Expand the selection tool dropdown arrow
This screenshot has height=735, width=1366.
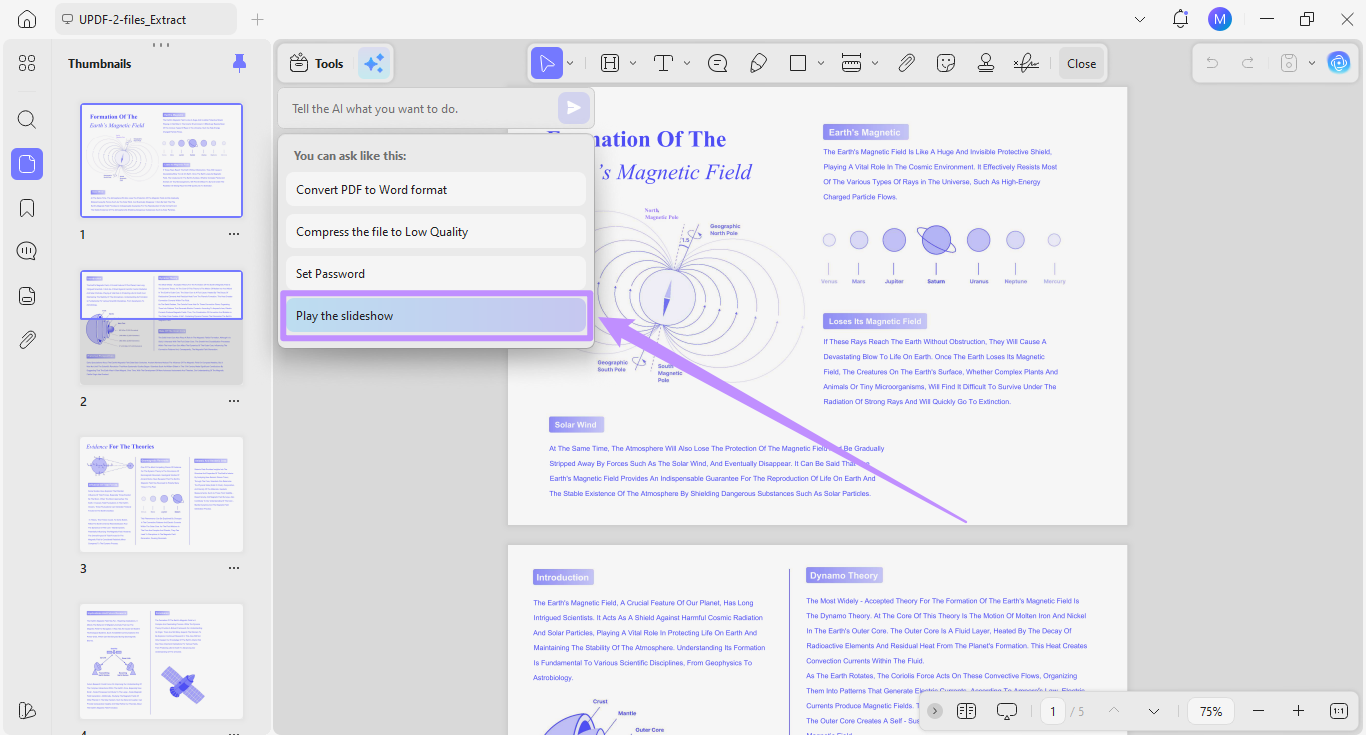[570, 63]
